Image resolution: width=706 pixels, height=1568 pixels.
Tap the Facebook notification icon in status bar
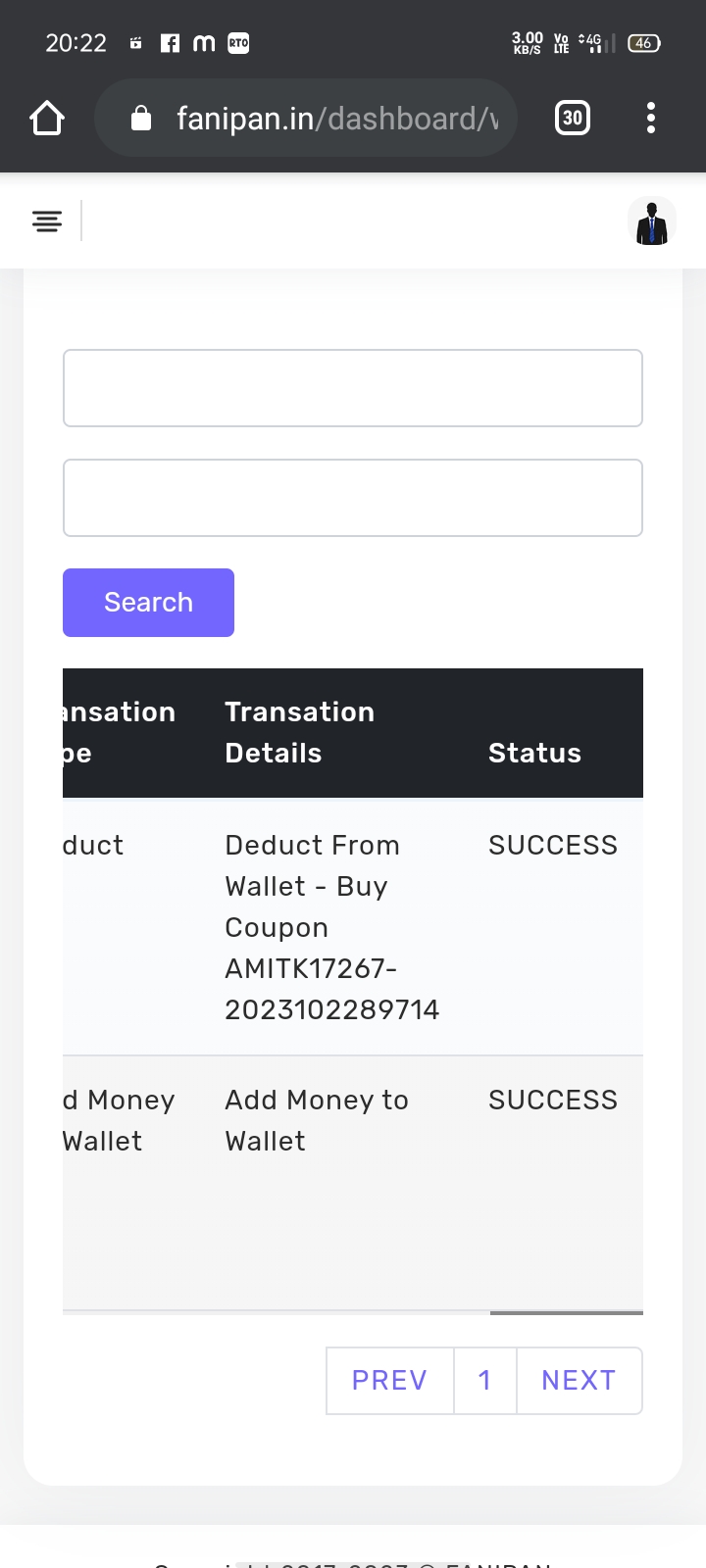(170, 43)
